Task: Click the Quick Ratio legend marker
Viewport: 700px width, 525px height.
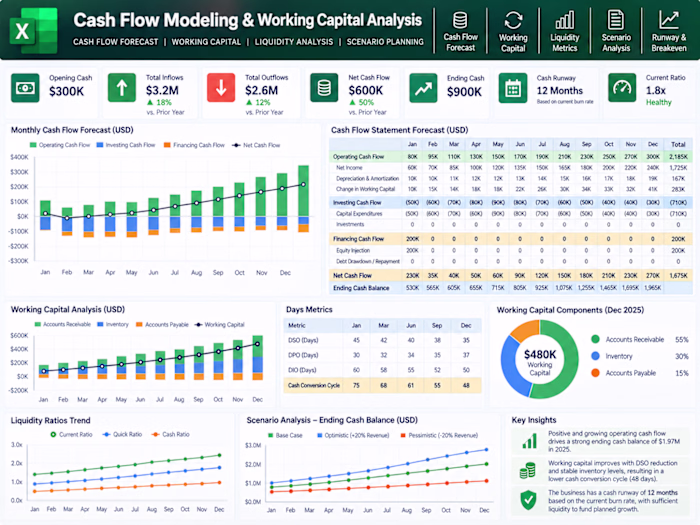Action: [x=106, y=434]
